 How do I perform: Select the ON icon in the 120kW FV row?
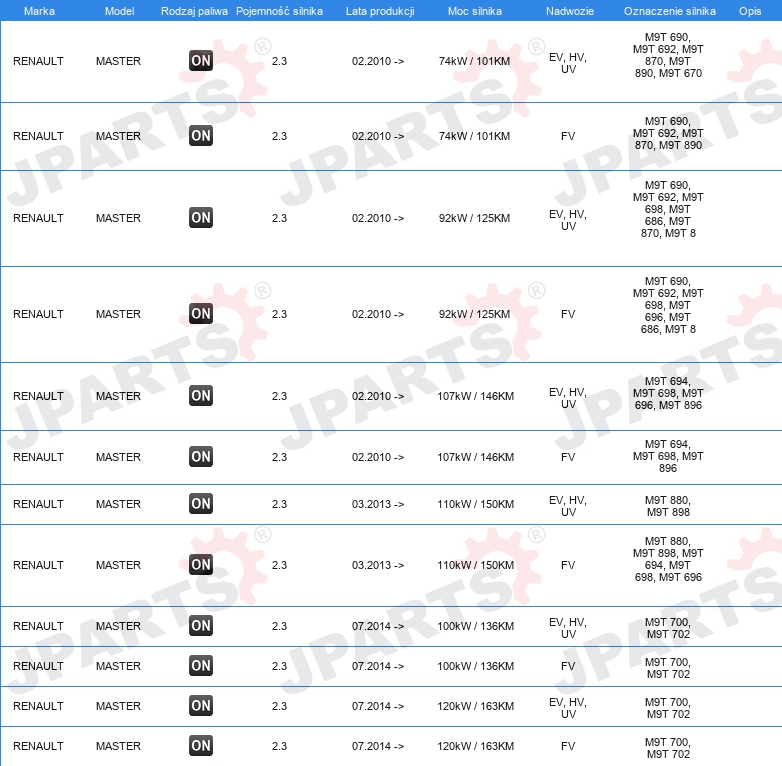[201, 746]
